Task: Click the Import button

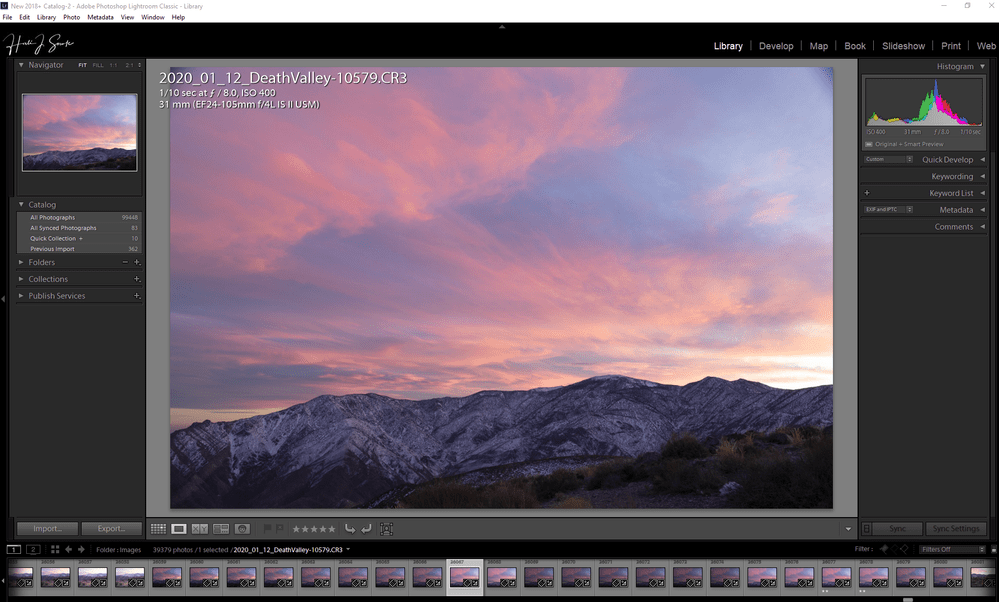Action: click(x=46, y=528)
